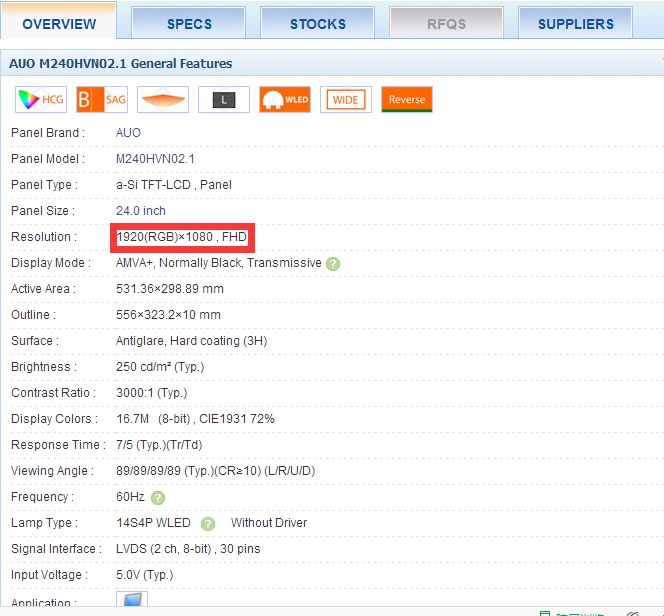Click 'a-Si TFT-LCD , Panel' value
The height and width of the screenshot is (616, 664).
174,185
